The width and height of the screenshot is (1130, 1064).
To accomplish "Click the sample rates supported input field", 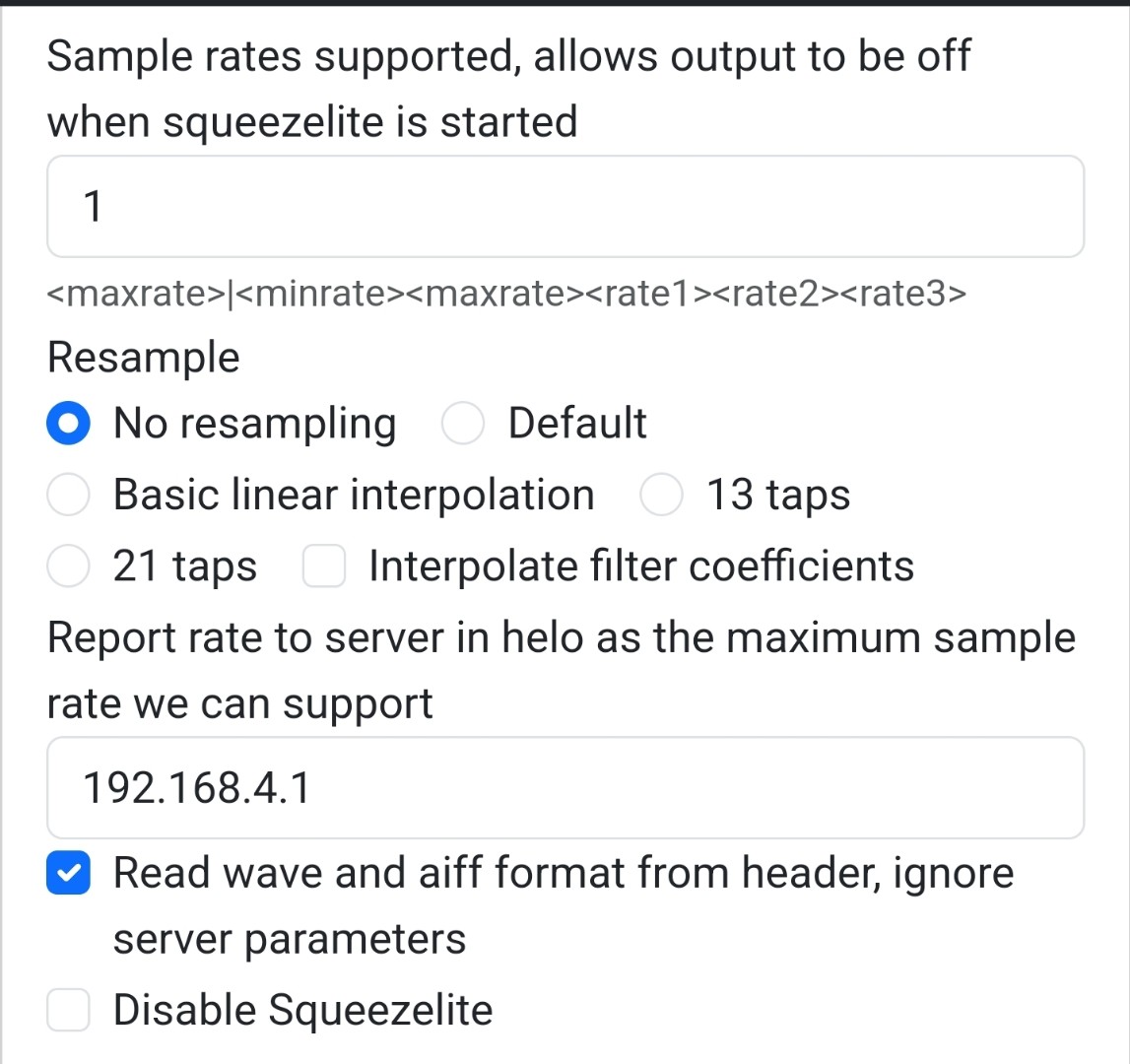I will [565, 207].
